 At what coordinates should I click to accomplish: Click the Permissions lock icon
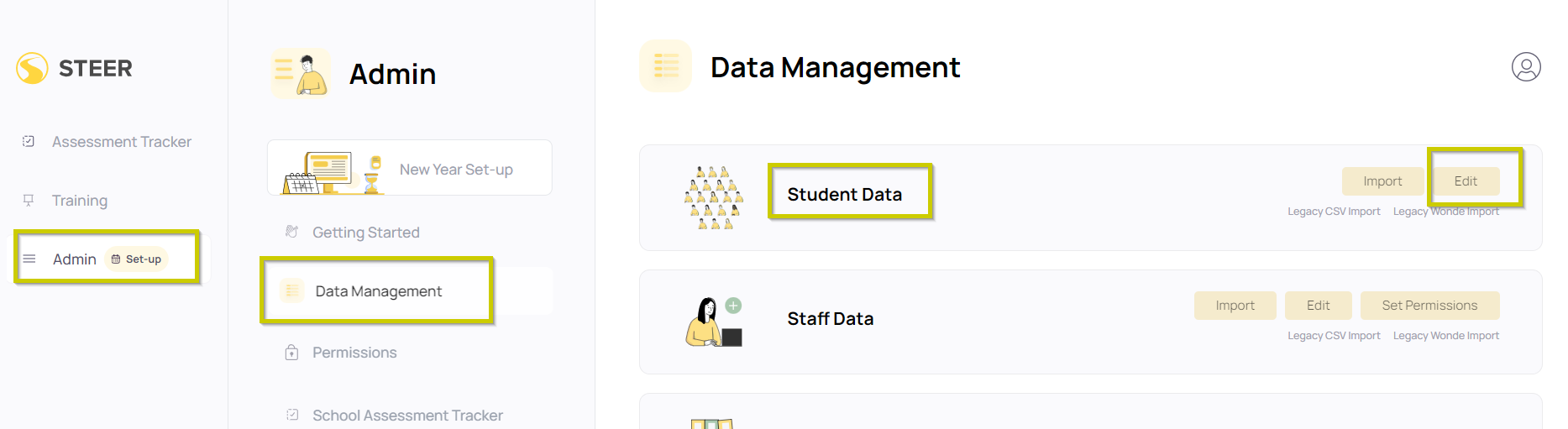coord(291,352)
